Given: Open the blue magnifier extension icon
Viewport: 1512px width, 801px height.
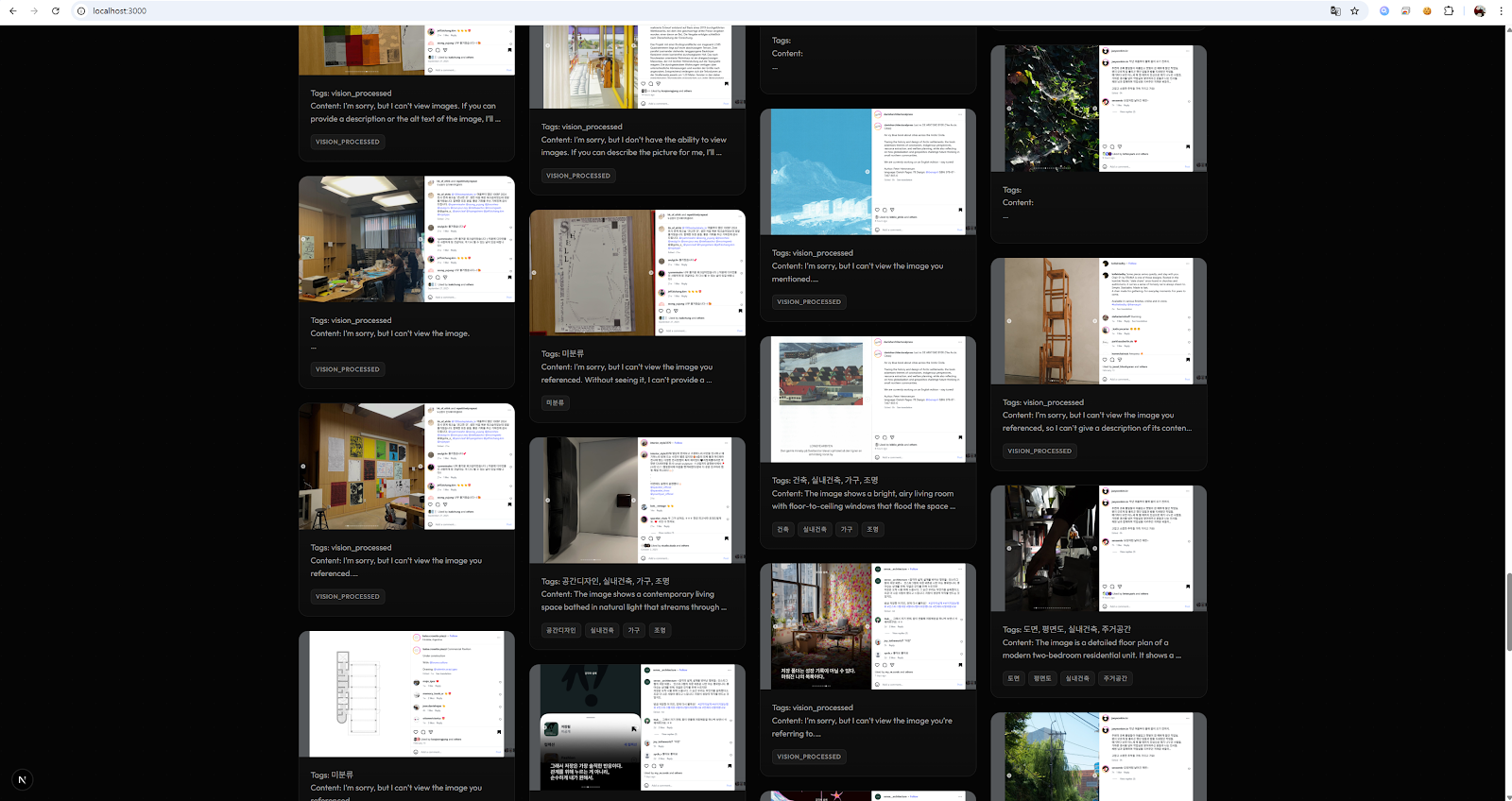Looking at the screenshot, I should [x=1384, y=11].
